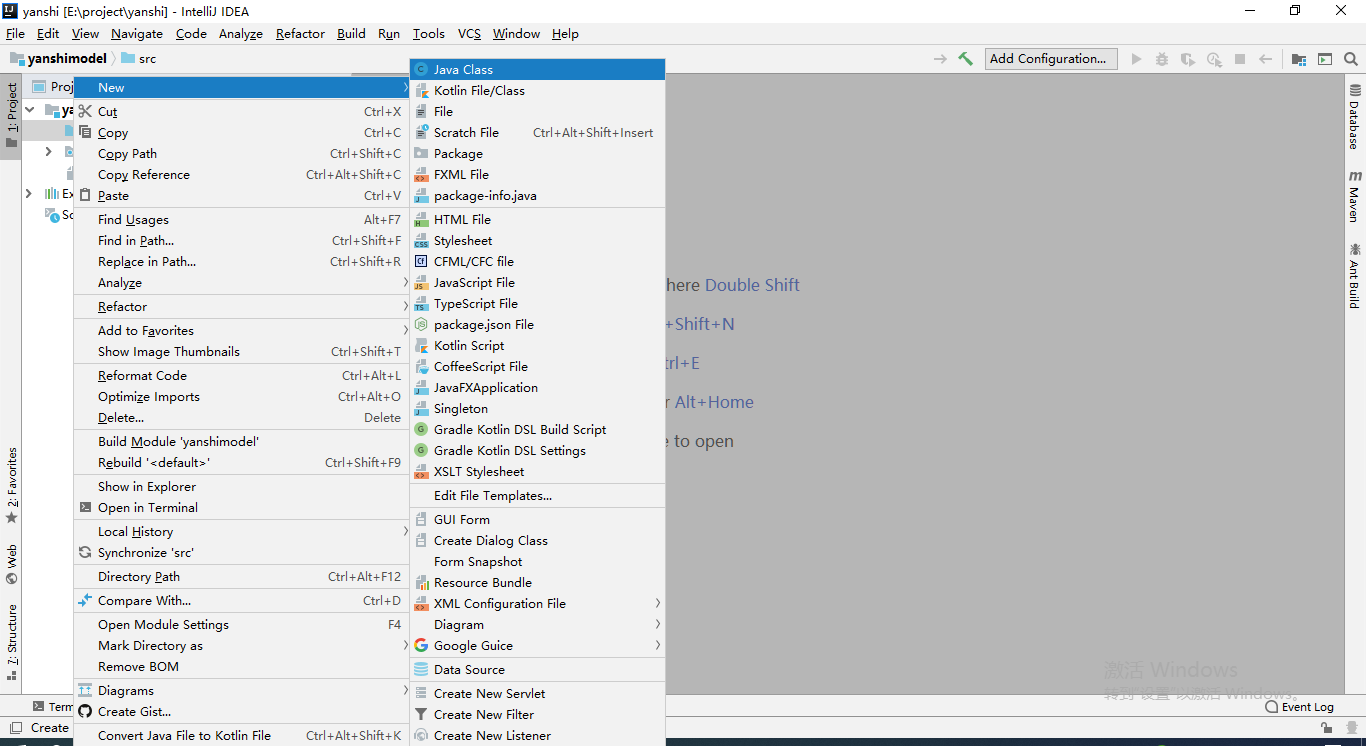
Task: Open the Navigate menu
Action: click(137, 33)
